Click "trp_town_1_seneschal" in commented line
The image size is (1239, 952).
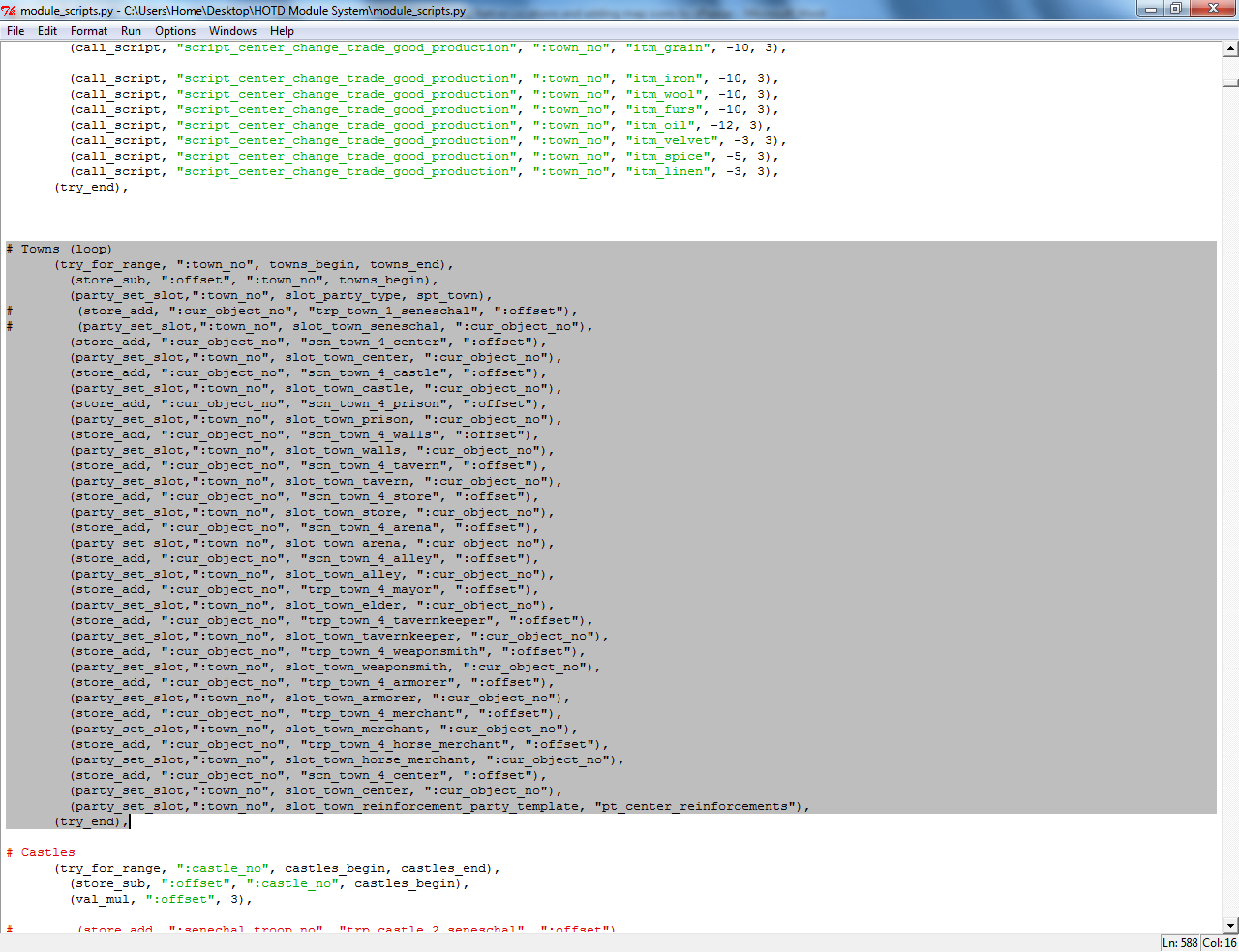[393, 311]
